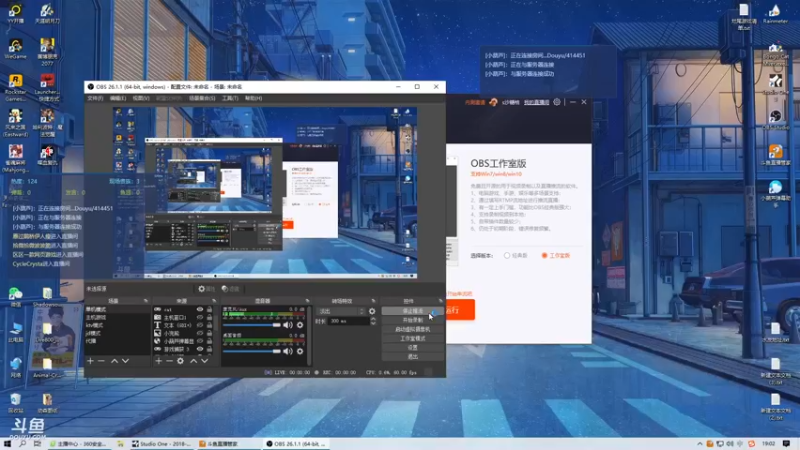Viewport: 800px width, 450px height.
Task: Click the 桌面音频 volume slider
Action: pyautogui.click(x=252, y=351)
